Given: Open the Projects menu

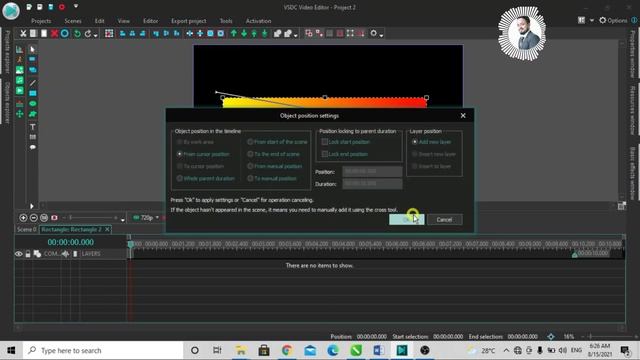Looking at the screenshot, I should tap(41, 21).
